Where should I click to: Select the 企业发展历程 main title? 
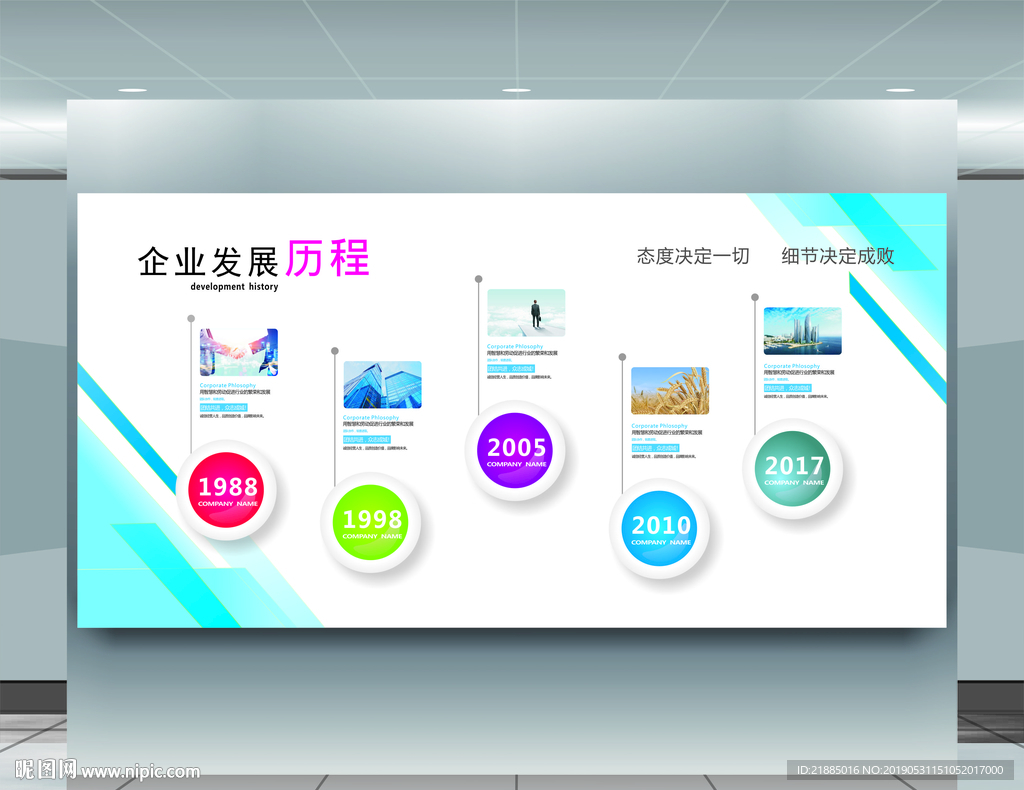[253, 260]
